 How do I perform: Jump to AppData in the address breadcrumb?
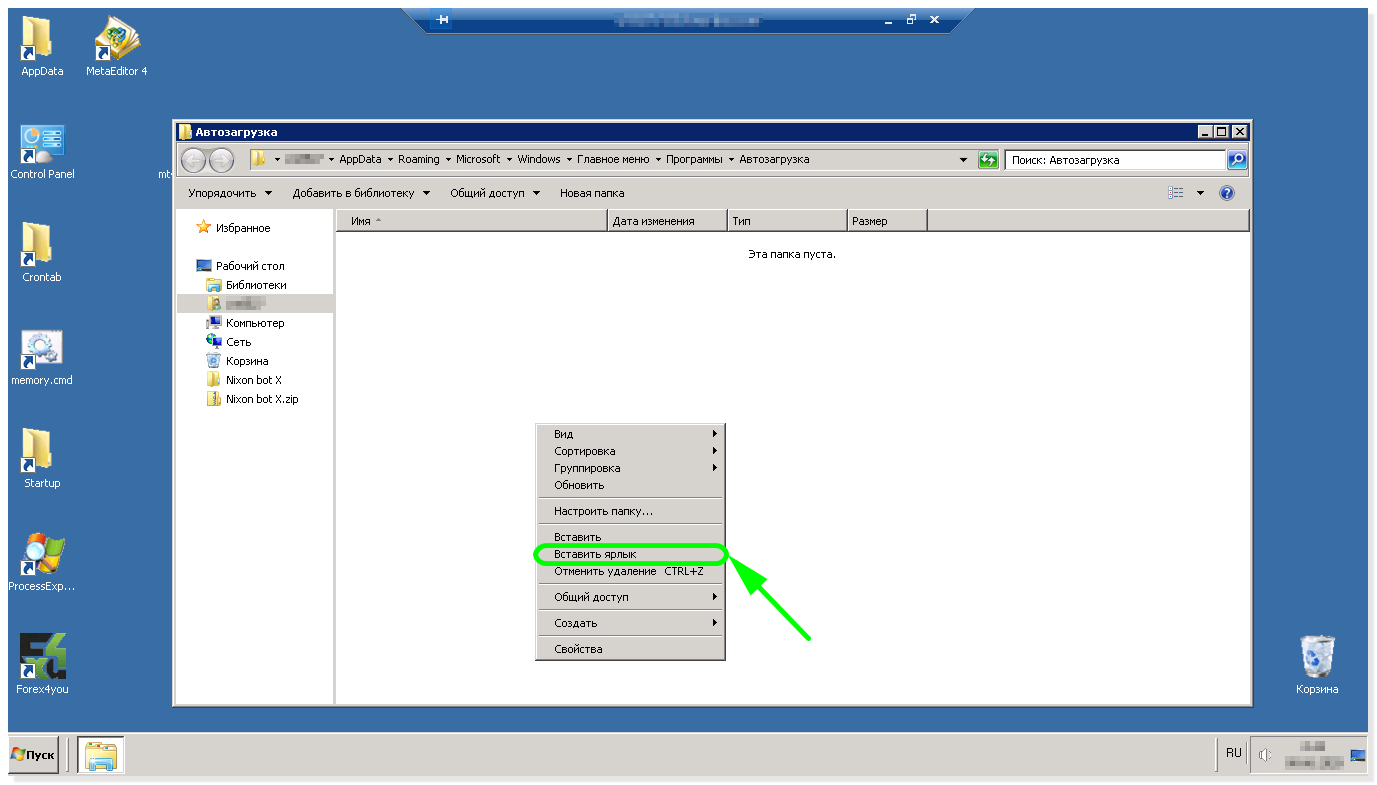pos(360,160)
